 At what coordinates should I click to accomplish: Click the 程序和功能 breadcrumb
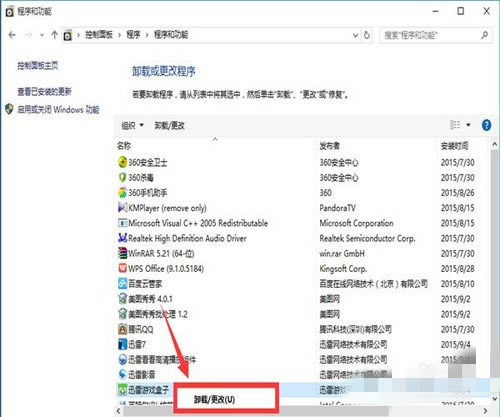click(x=171, y=35)
